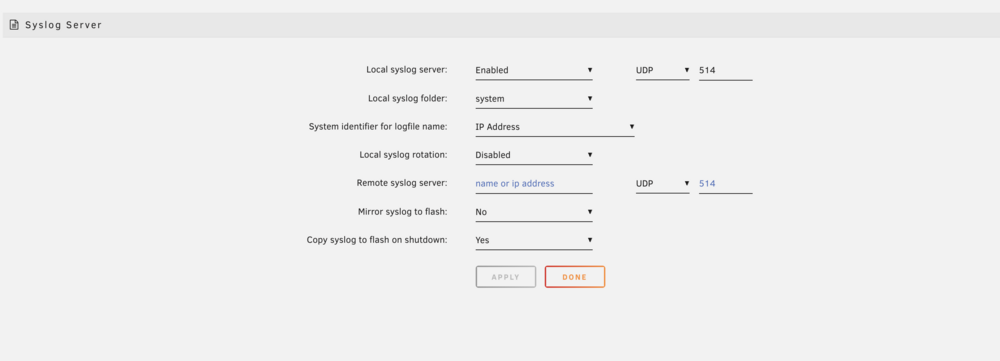Click the Mirror syslog to flash label
Screen dimensions: 1000x361
(403, 211)
